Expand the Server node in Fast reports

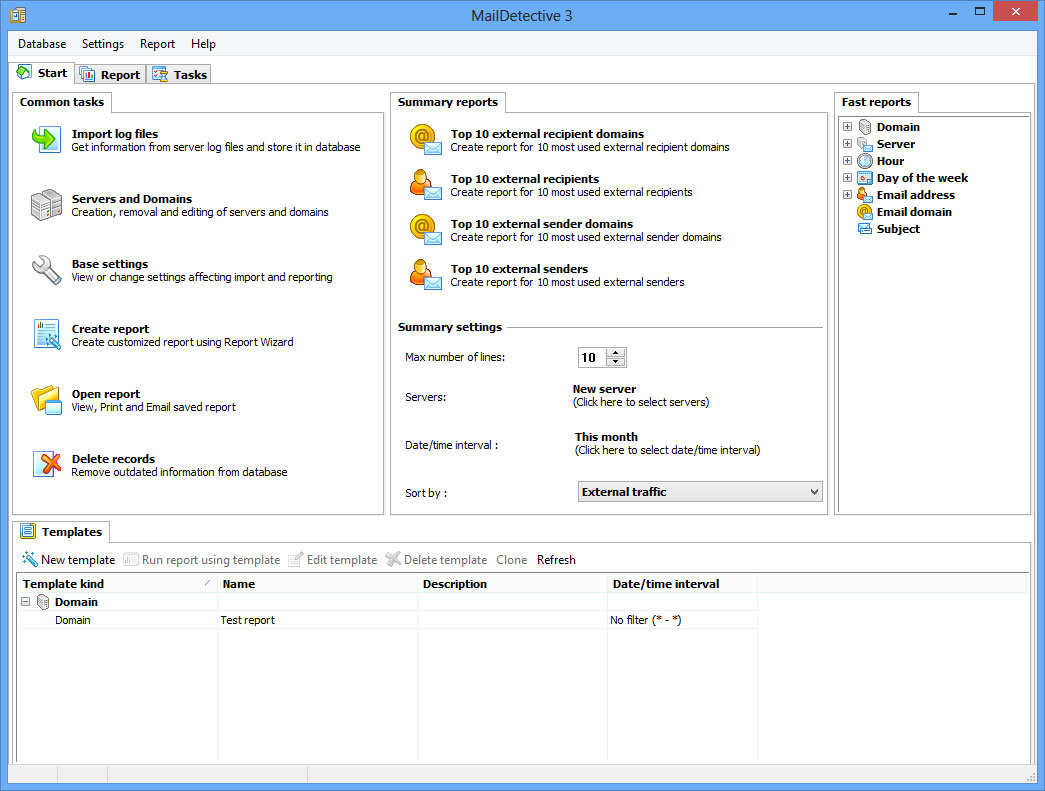(847, 144)
